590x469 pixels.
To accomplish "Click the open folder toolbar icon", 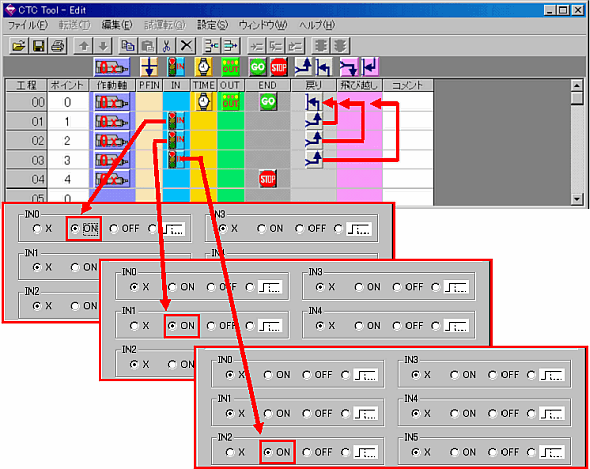I will [x=19, y=46].
